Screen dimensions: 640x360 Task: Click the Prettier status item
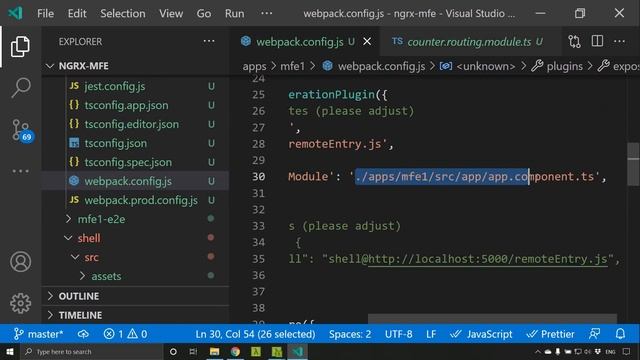[x=550, y=334]
